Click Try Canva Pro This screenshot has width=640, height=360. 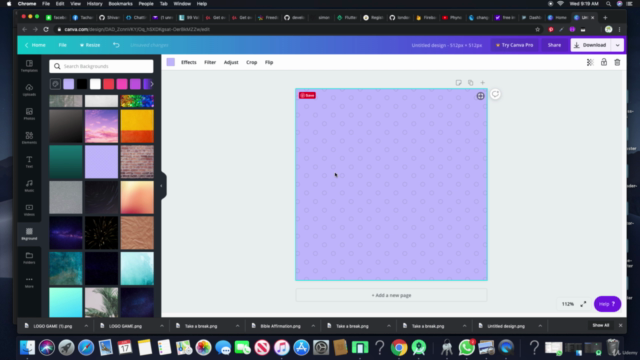(514, 45)
